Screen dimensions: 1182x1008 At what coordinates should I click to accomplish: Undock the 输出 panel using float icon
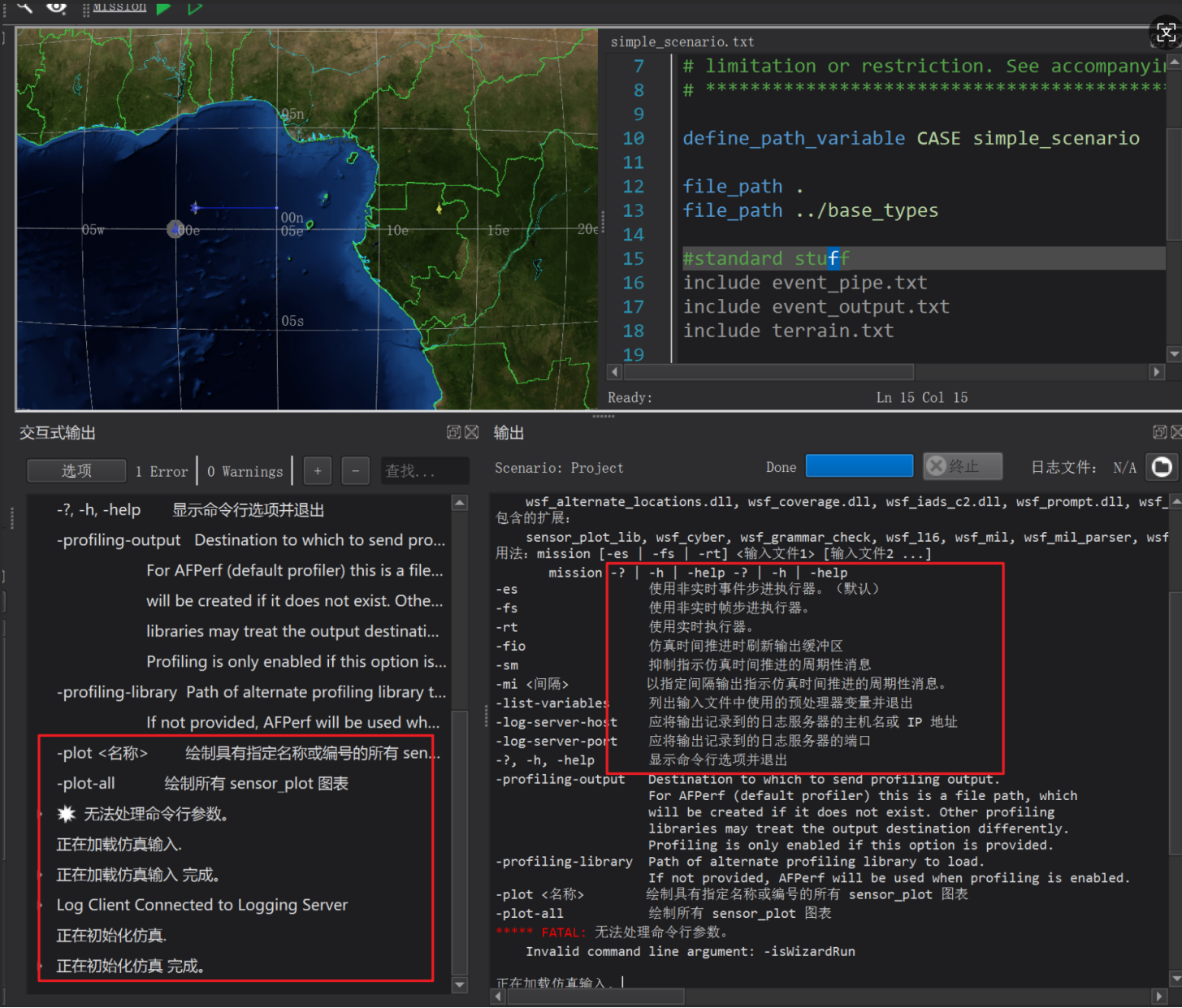[x=1160, y=432]
